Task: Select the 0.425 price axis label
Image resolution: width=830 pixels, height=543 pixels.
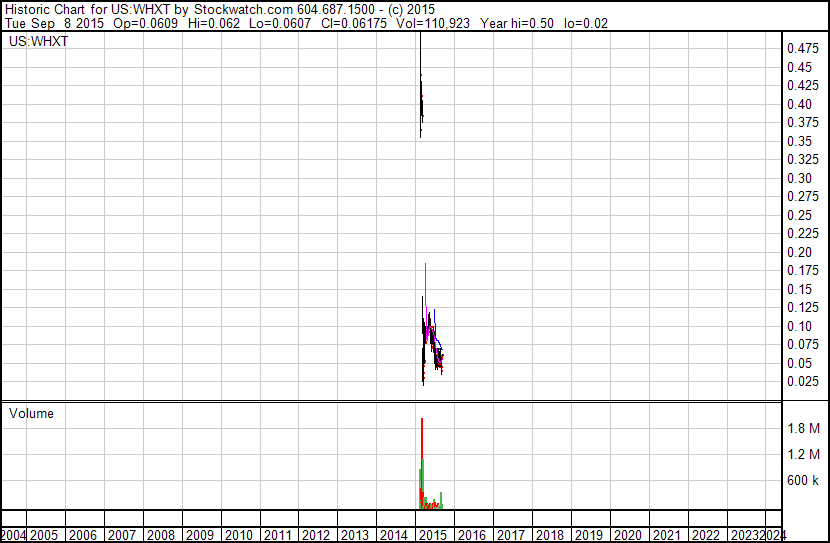Action: pyautogui.click(x=802, y=85)
